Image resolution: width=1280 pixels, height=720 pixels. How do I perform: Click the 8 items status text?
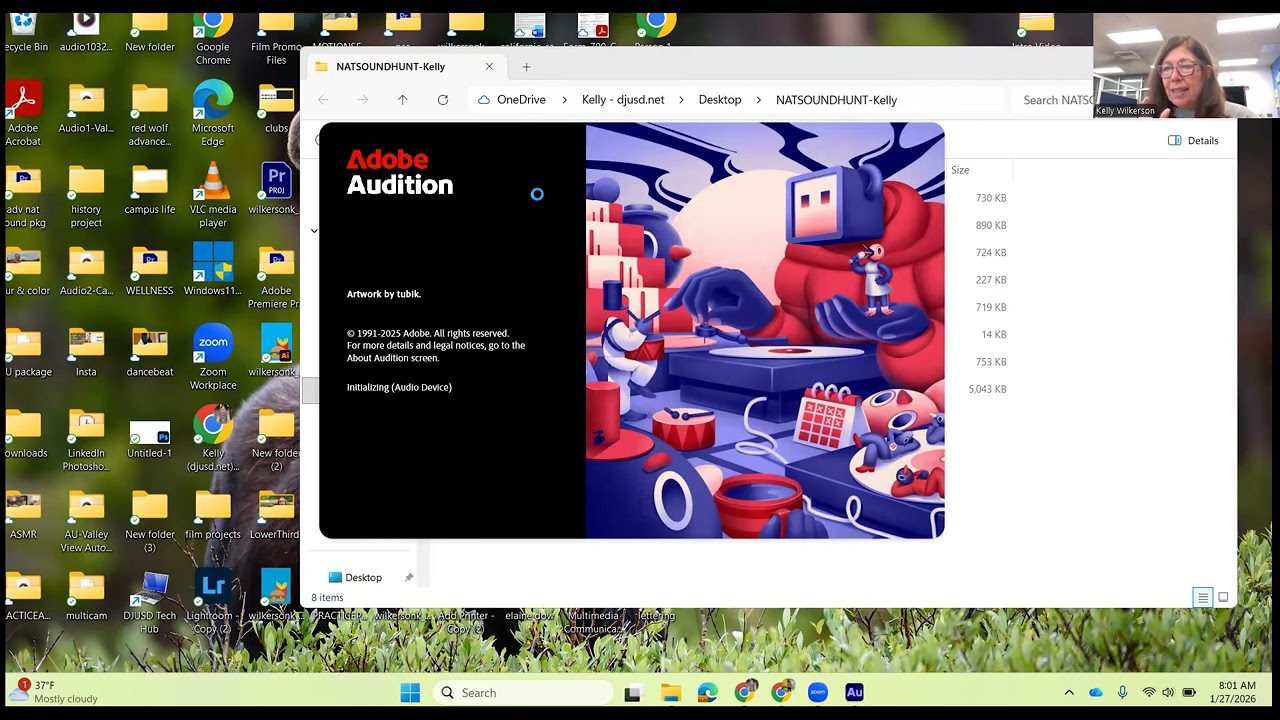pos(327,598)
